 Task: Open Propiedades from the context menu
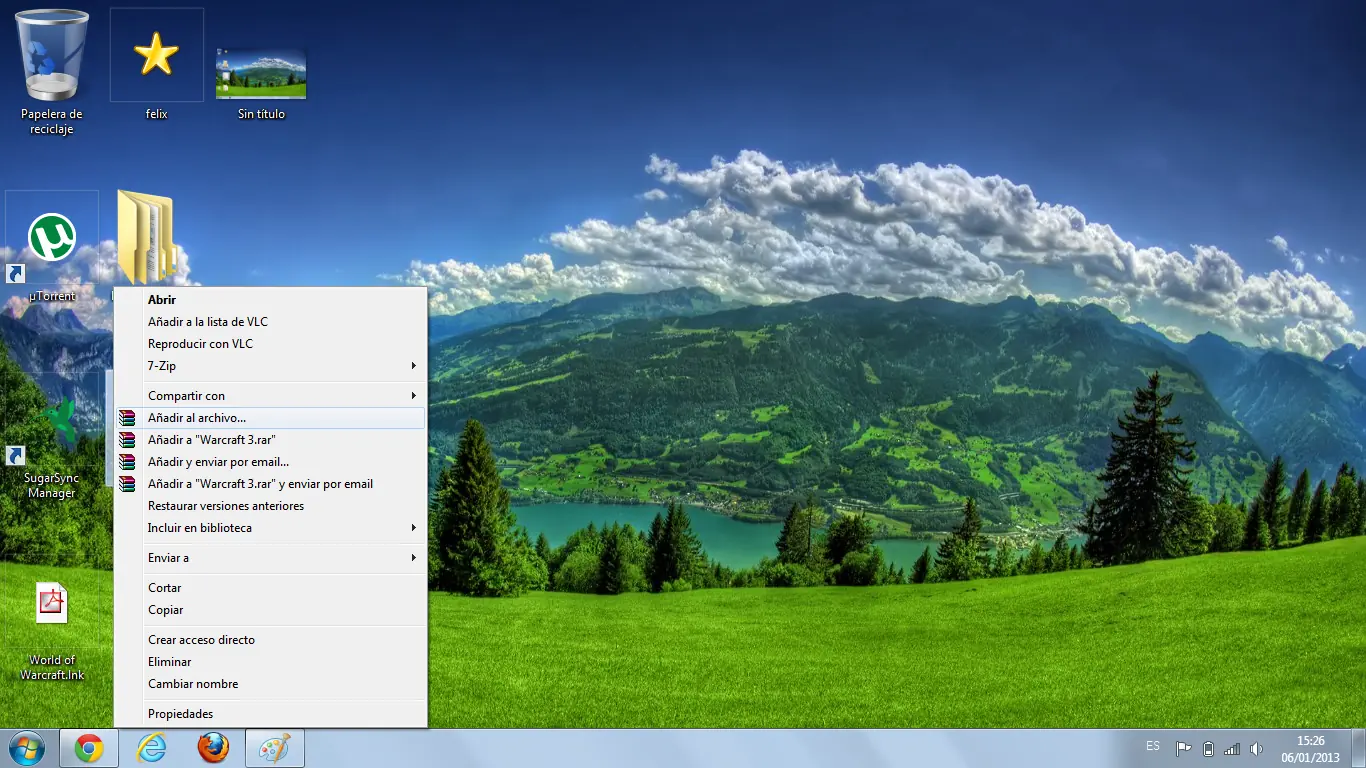pos(270,714)
